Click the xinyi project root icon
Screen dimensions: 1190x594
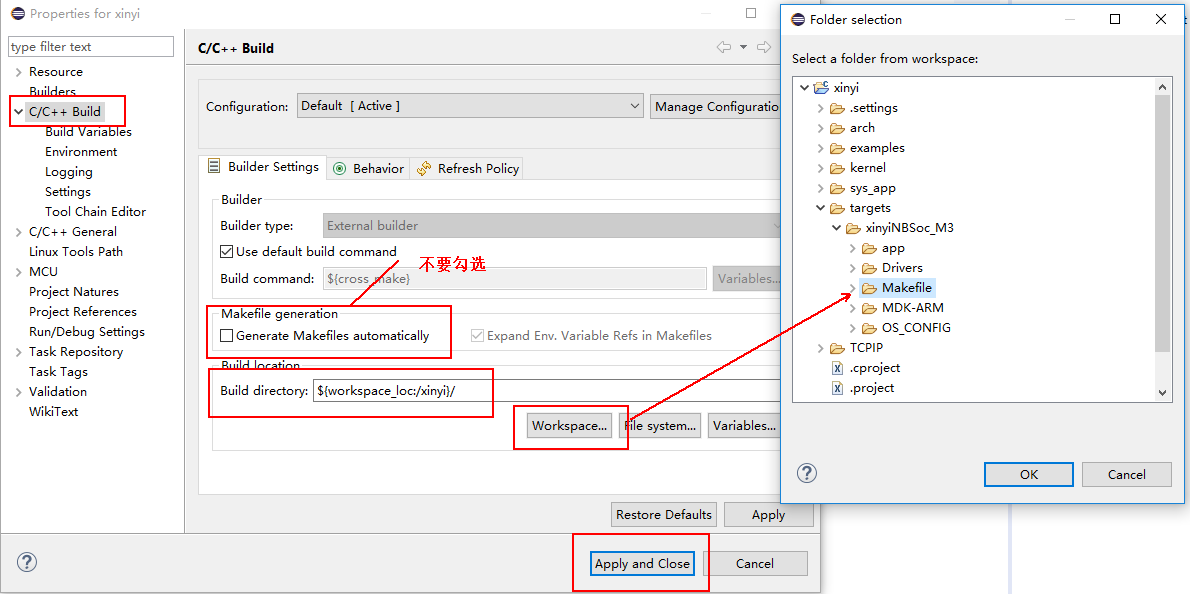coord(821,88)
